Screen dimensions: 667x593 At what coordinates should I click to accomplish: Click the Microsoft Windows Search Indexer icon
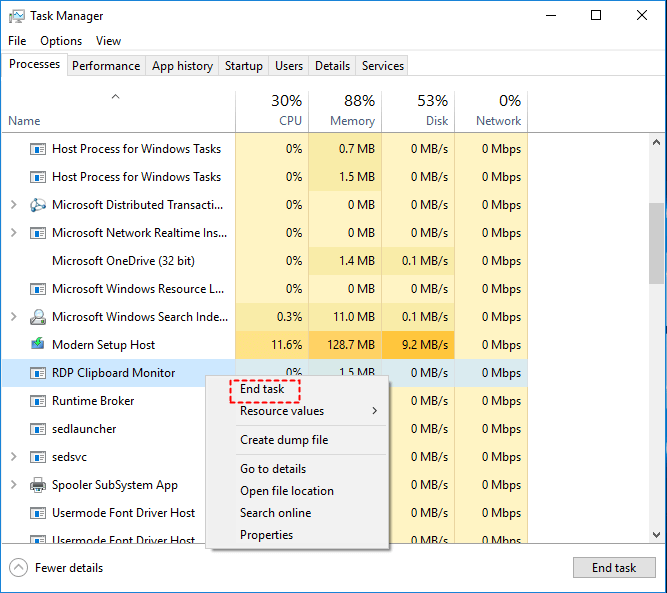click(38, 317)
